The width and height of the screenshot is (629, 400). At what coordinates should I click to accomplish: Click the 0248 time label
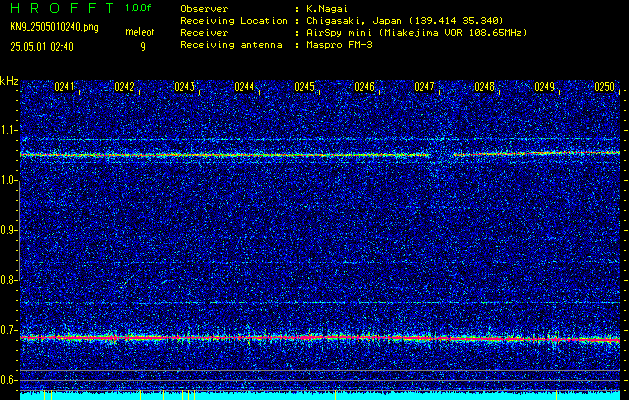(x=484, y=87)
